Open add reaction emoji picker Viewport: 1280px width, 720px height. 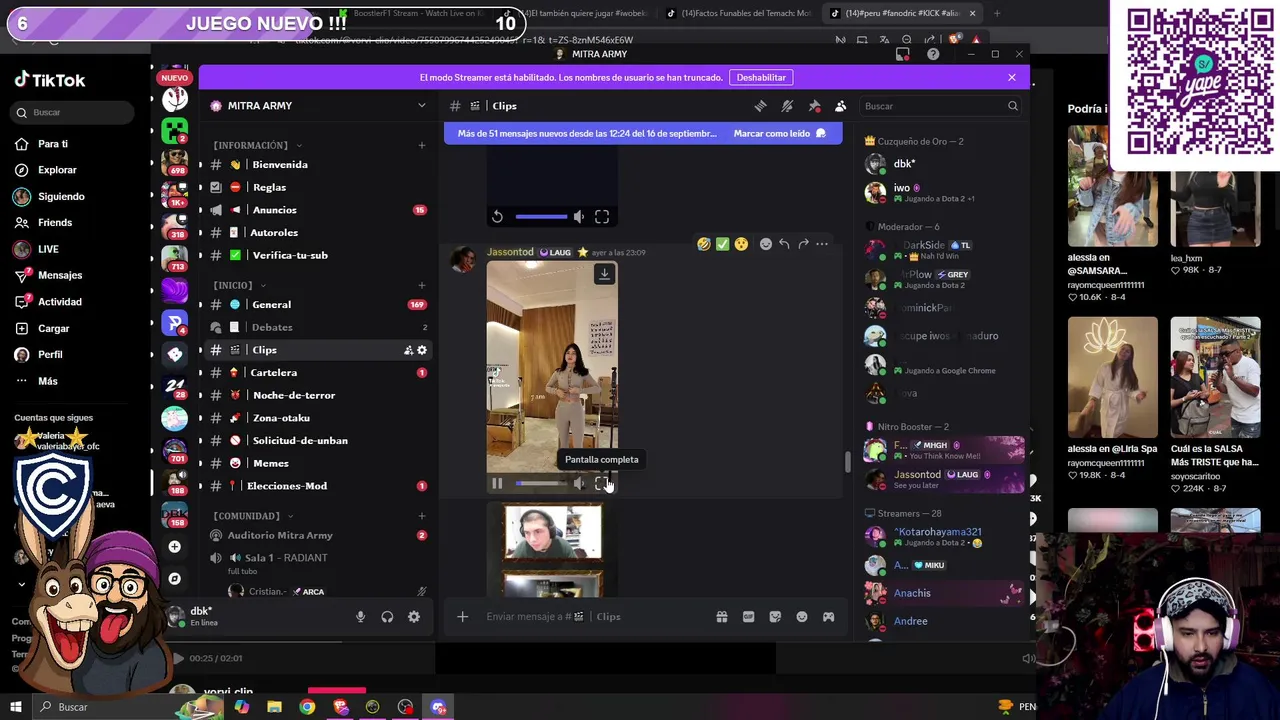(766, 244)
